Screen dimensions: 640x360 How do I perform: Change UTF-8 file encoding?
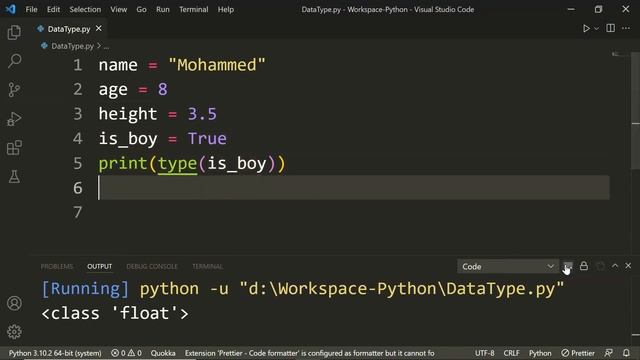(x=484, y=353)
